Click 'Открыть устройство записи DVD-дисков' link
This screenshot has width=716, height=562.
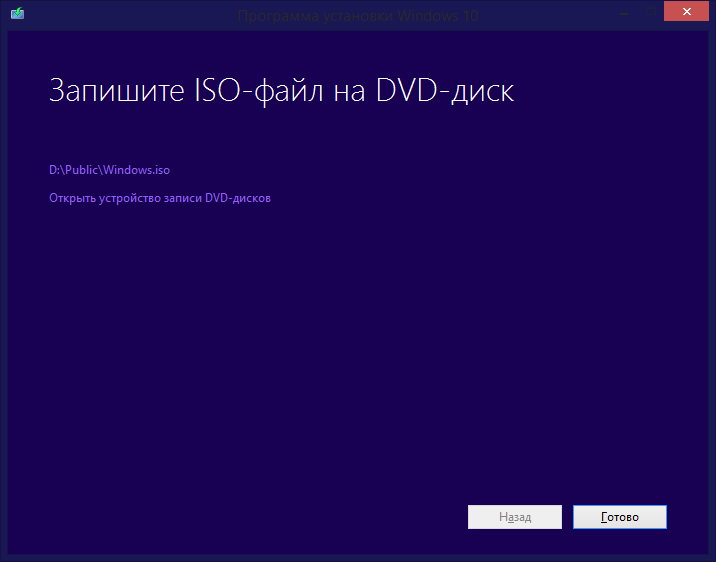pos(160,198)
